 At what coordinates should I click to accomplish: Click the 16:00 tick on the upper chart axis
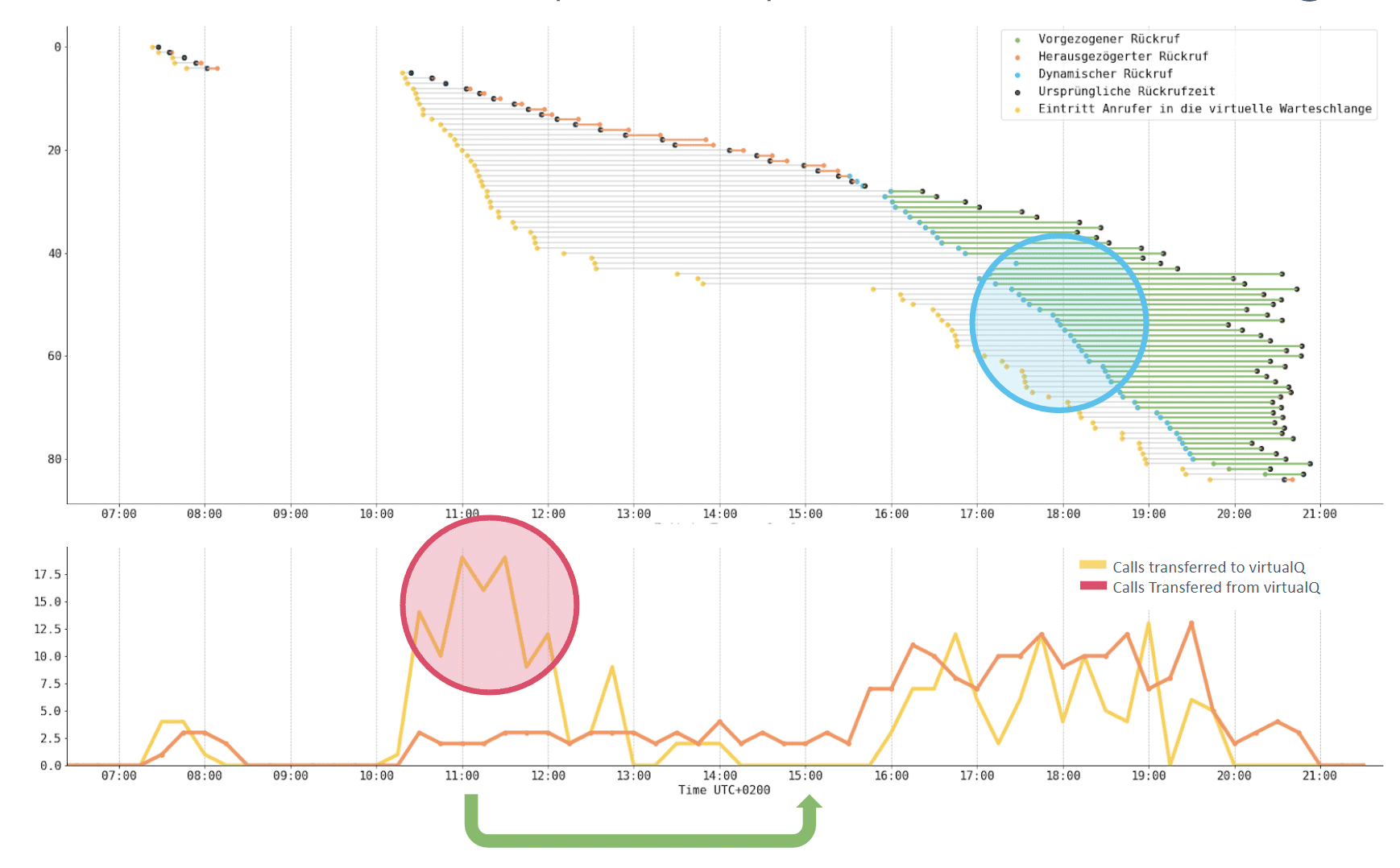tap(891, 514)
